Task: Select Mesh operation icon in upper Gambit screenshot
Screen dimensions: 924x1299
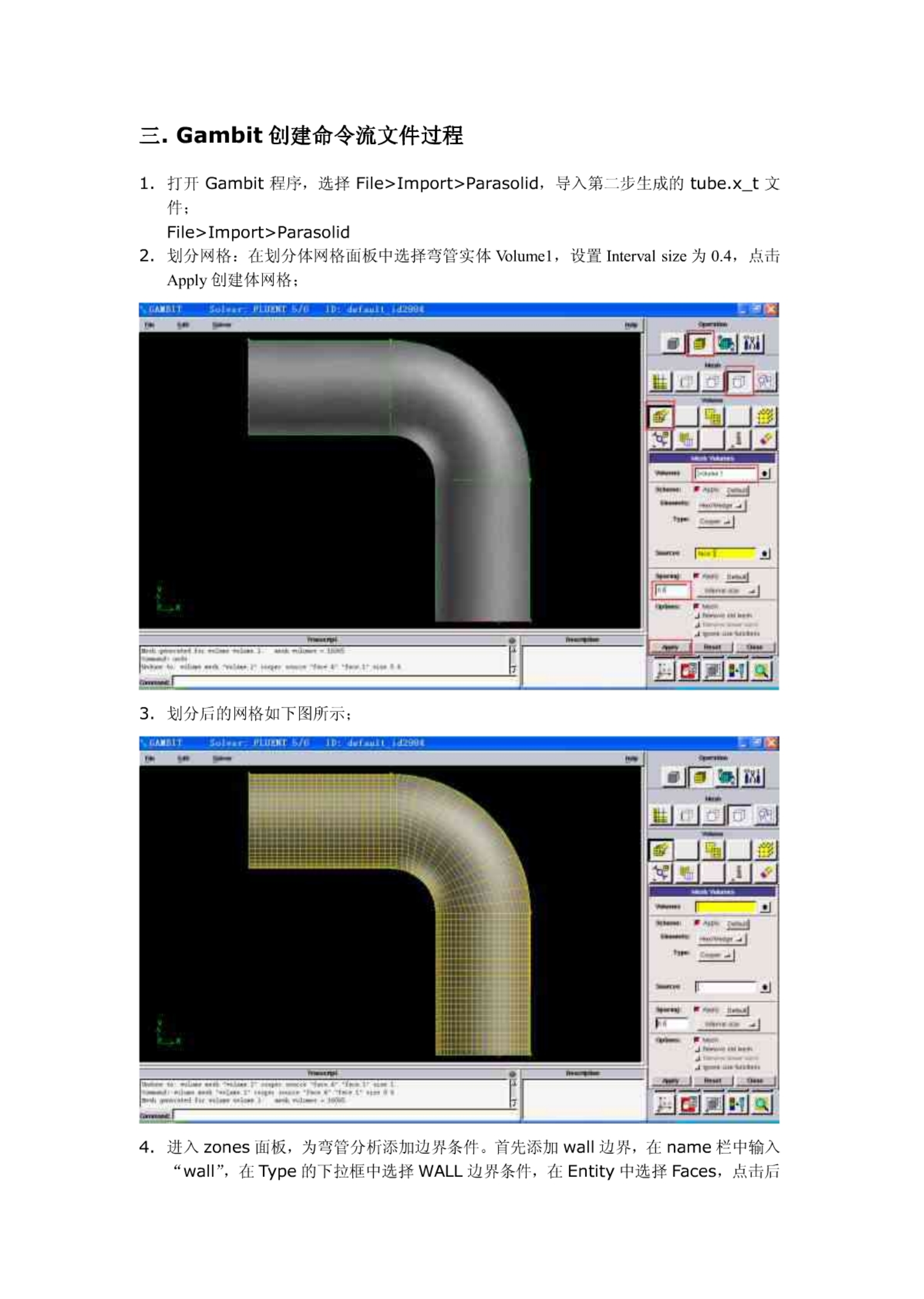Action: (698, 344)
